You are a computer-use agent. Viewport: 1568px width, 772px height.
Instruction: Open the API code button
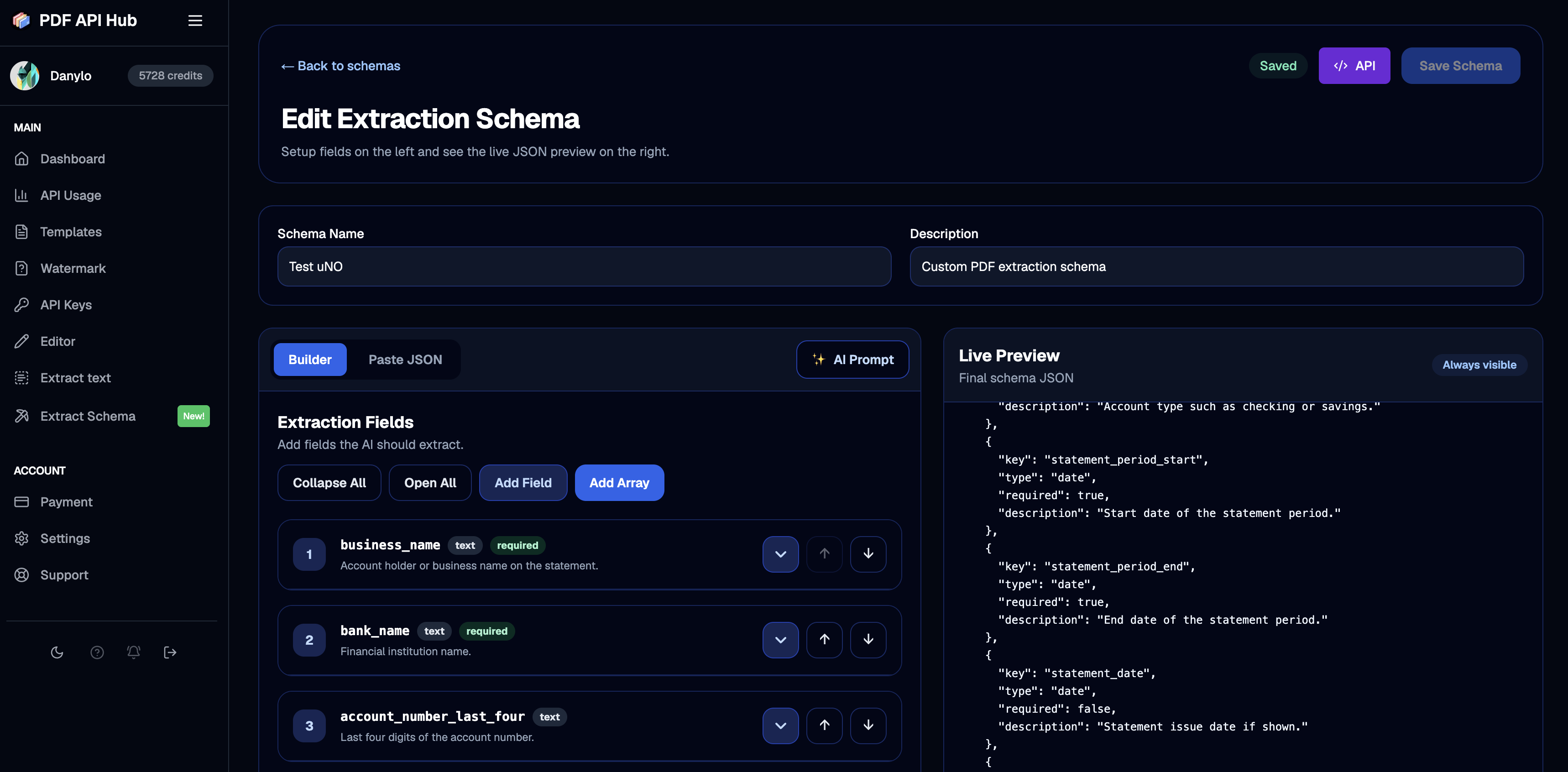coord(1354,66)
